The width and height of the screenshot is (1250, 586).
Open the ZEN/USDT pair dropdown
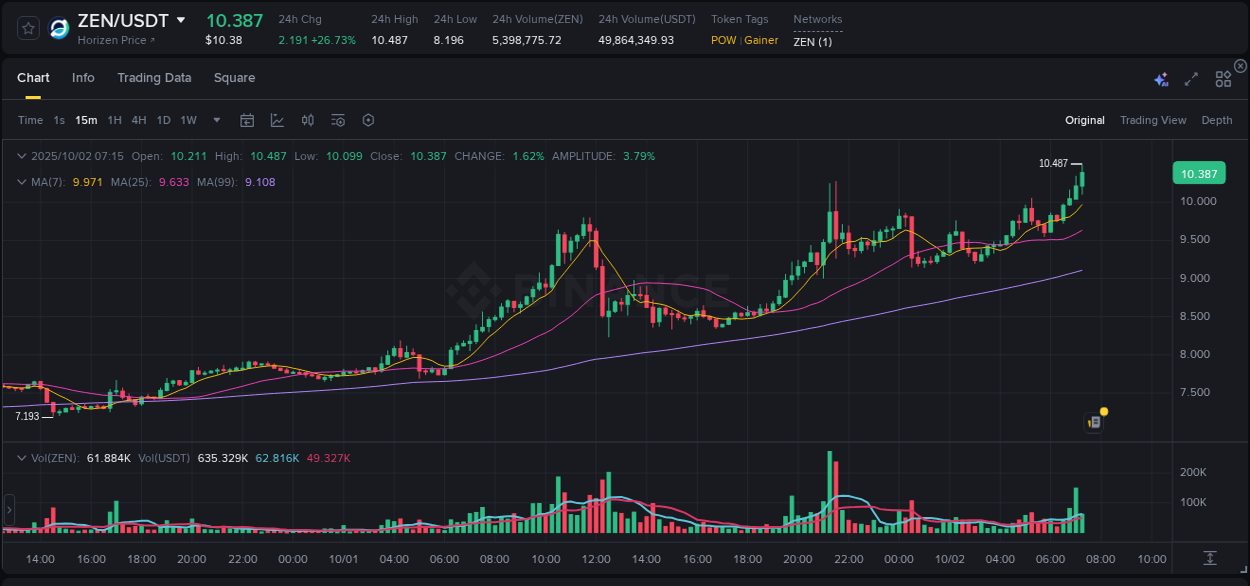click(x=181, y=20)
